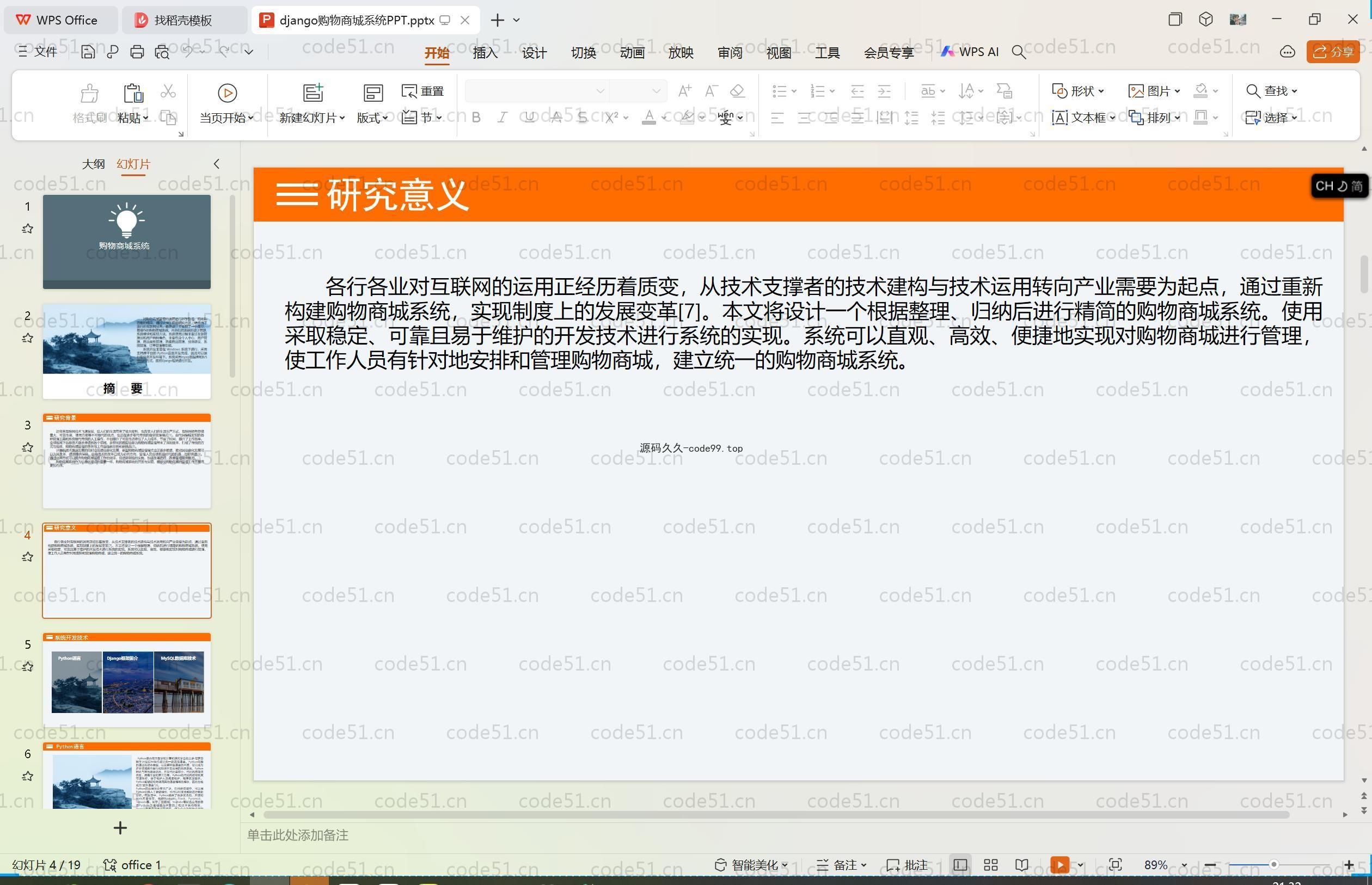Screen dimensions: 1372x885
Task: Open the Layout (版式) dropdown
Action: click(372, 118)
